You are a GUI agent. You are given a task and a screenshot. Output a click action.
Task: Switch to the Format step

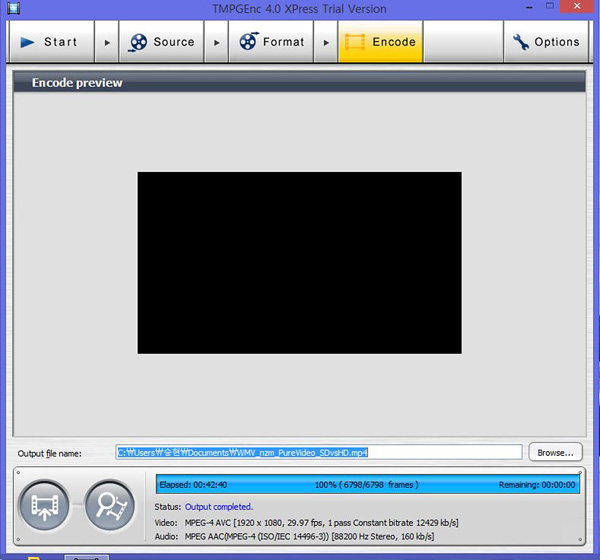[x=271, y=42]
